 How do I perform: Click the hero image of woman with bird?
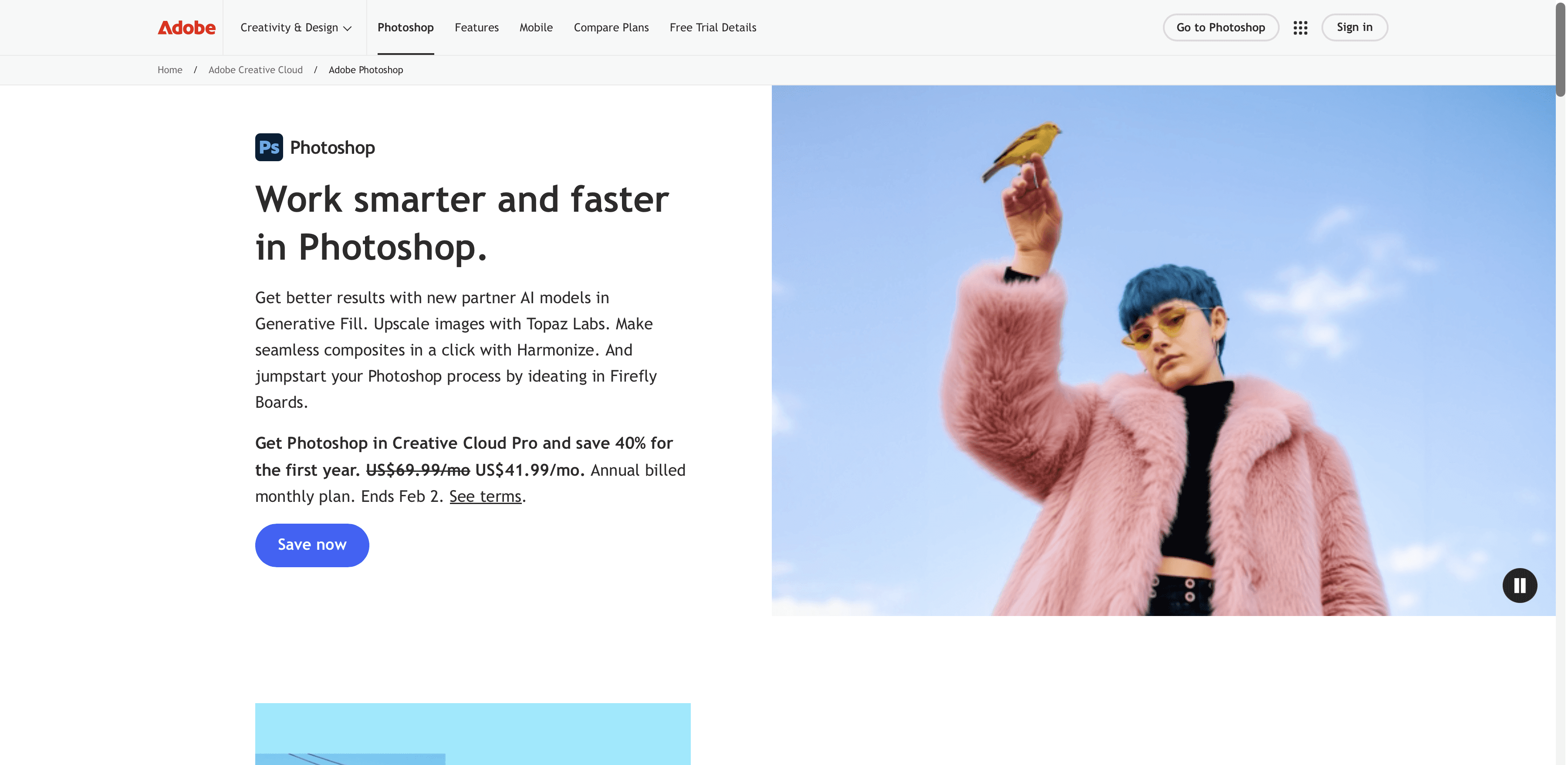pyautogui.click(x=1163, y=351)
